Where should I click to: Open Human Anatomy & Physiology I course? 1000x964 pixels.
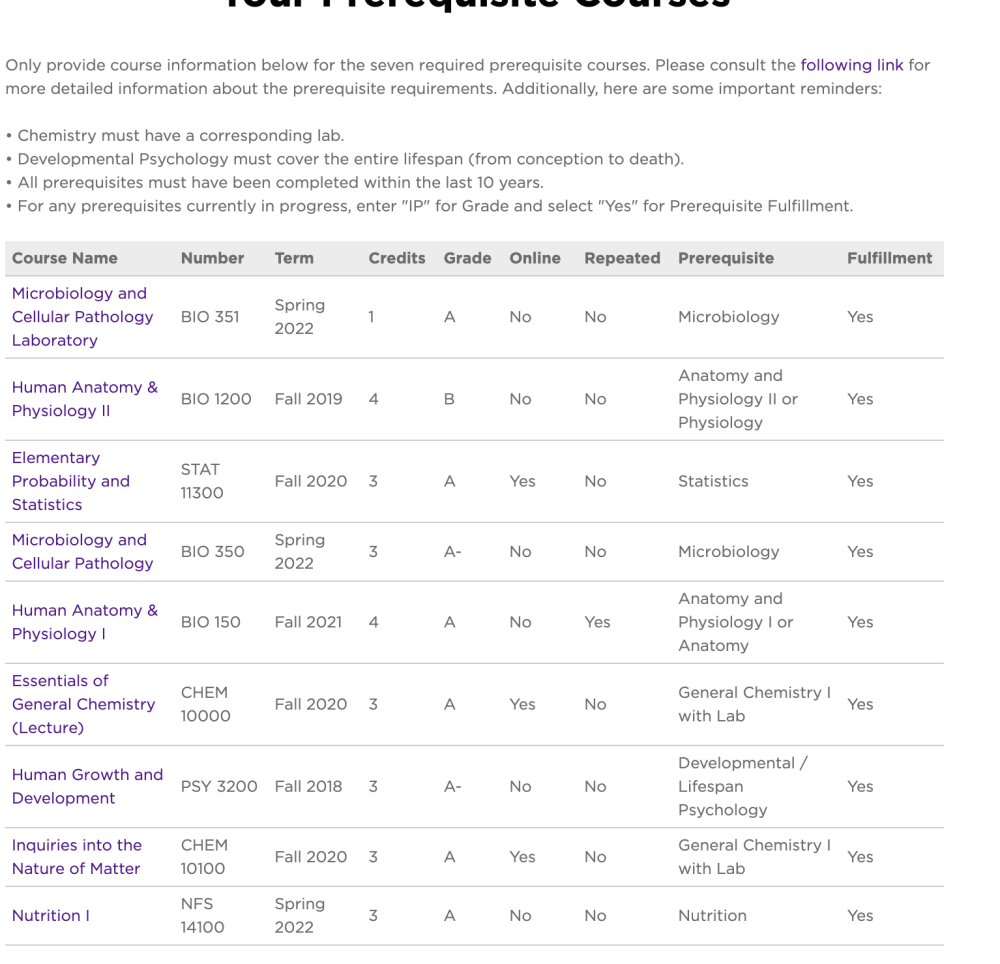tap(84, 622)
